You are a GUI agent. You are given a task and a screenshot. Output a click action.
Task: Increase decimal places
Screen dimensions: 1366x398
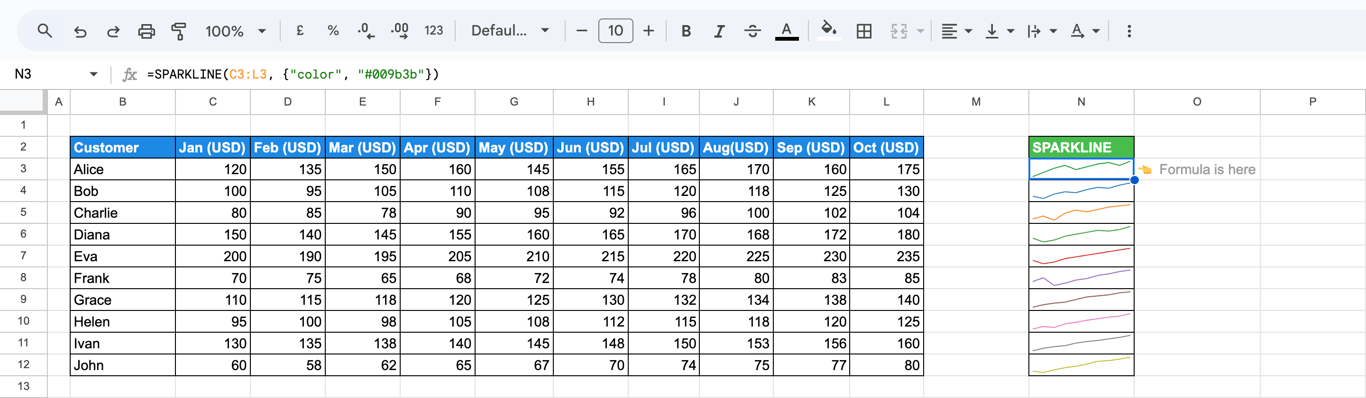coord(399,31)
